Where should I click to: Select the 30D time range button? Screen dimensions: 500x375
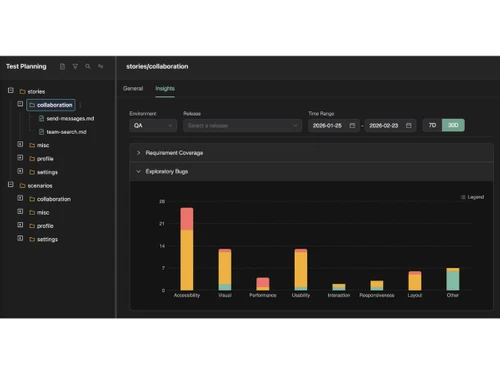(x=453, y=125)
